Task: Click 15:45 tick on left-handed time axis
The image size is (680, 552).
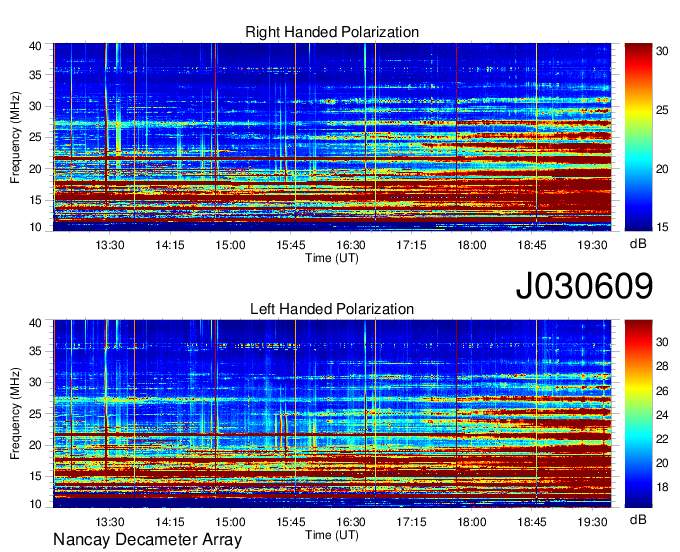Action: coord(291,522)
